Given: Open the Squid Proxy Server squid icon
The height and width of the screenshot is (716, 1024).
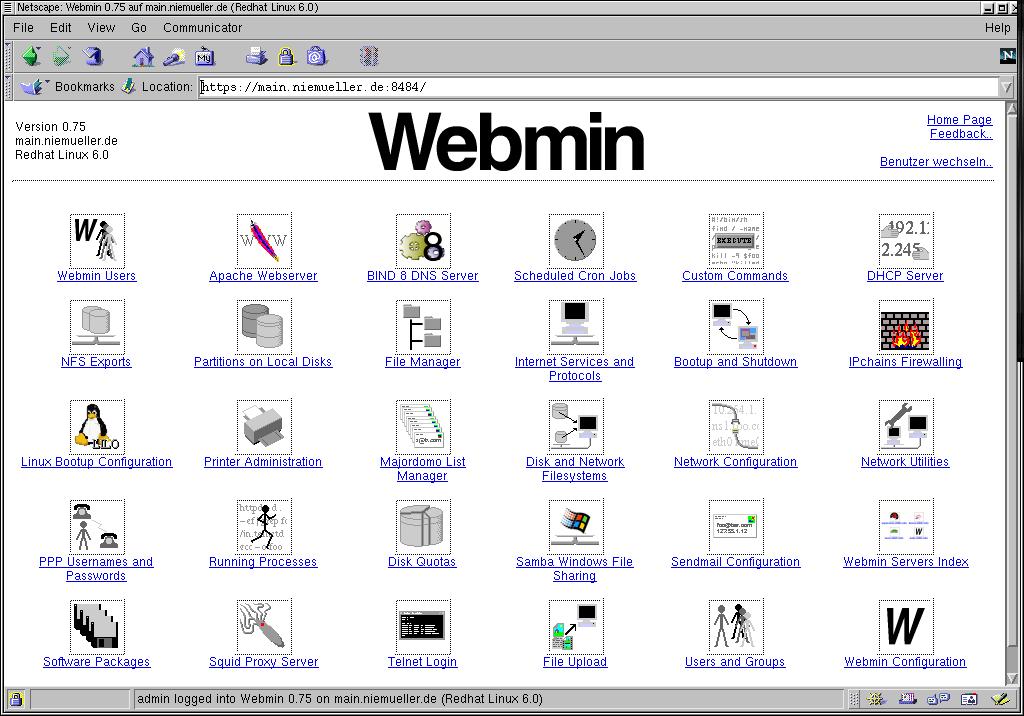Looking at the screenshot, I should coord(264,626).
